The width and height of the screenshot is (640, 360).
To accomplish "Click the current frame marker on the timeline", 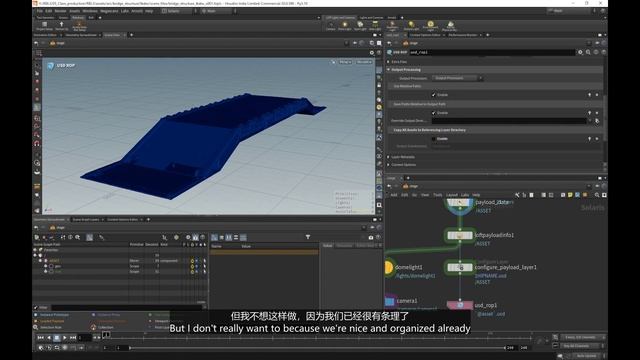I will 106,335.
